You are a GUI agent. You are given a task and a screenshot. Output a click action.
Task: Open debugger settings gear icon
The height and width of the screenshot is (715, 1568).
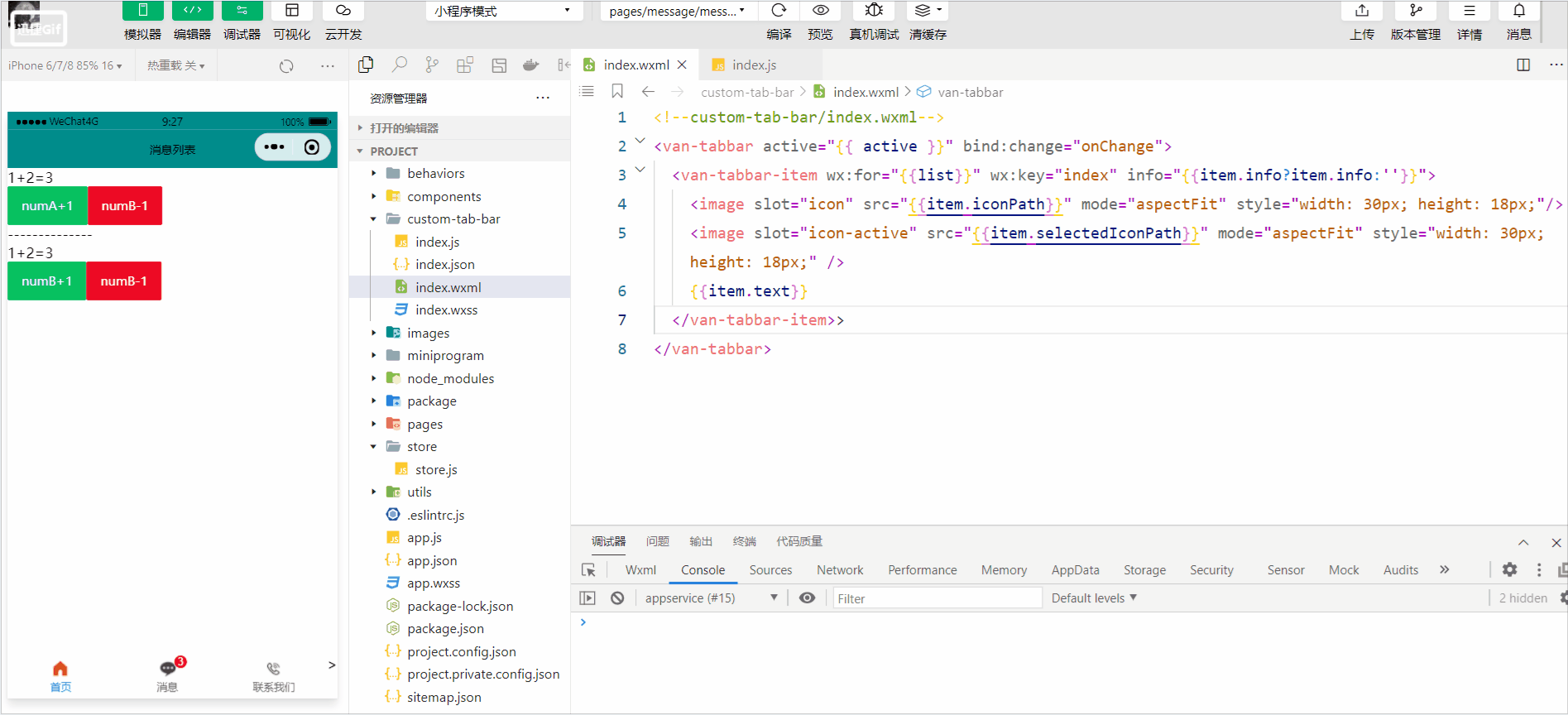pyautogui.click(x=1509, y=569)
